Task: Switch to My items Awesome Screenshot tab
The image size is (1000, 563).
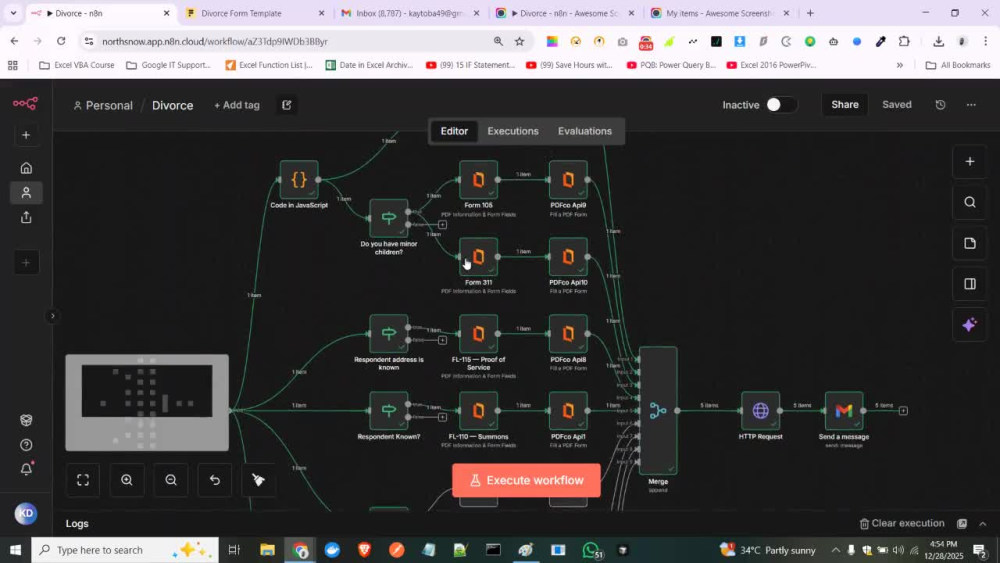Action: coord(720,13)
